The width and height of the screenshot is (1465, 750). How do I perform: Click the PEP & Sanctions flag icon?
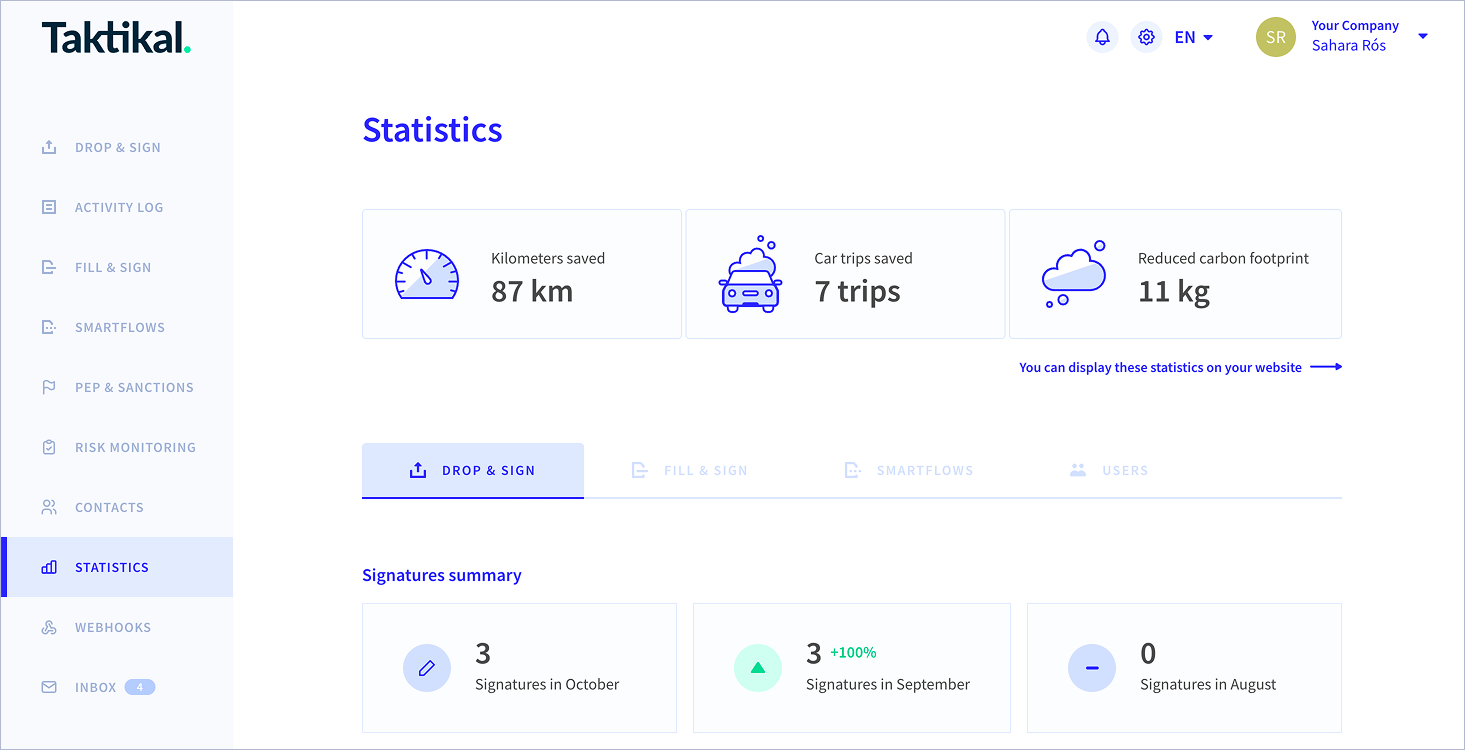[x=49, y=387]
